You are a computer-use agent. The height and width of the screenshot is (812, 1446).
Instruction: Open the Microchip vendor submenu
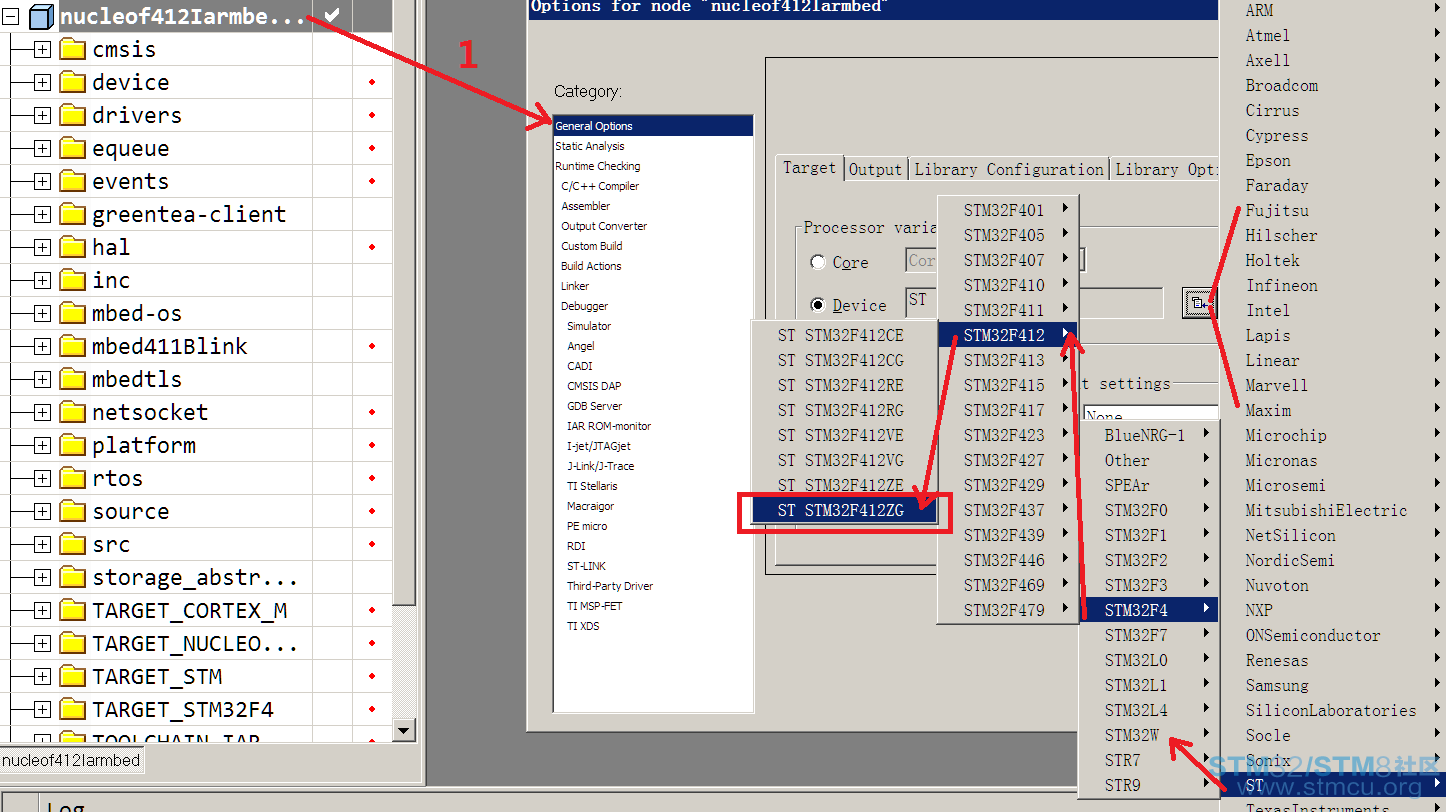[1333, 435]
